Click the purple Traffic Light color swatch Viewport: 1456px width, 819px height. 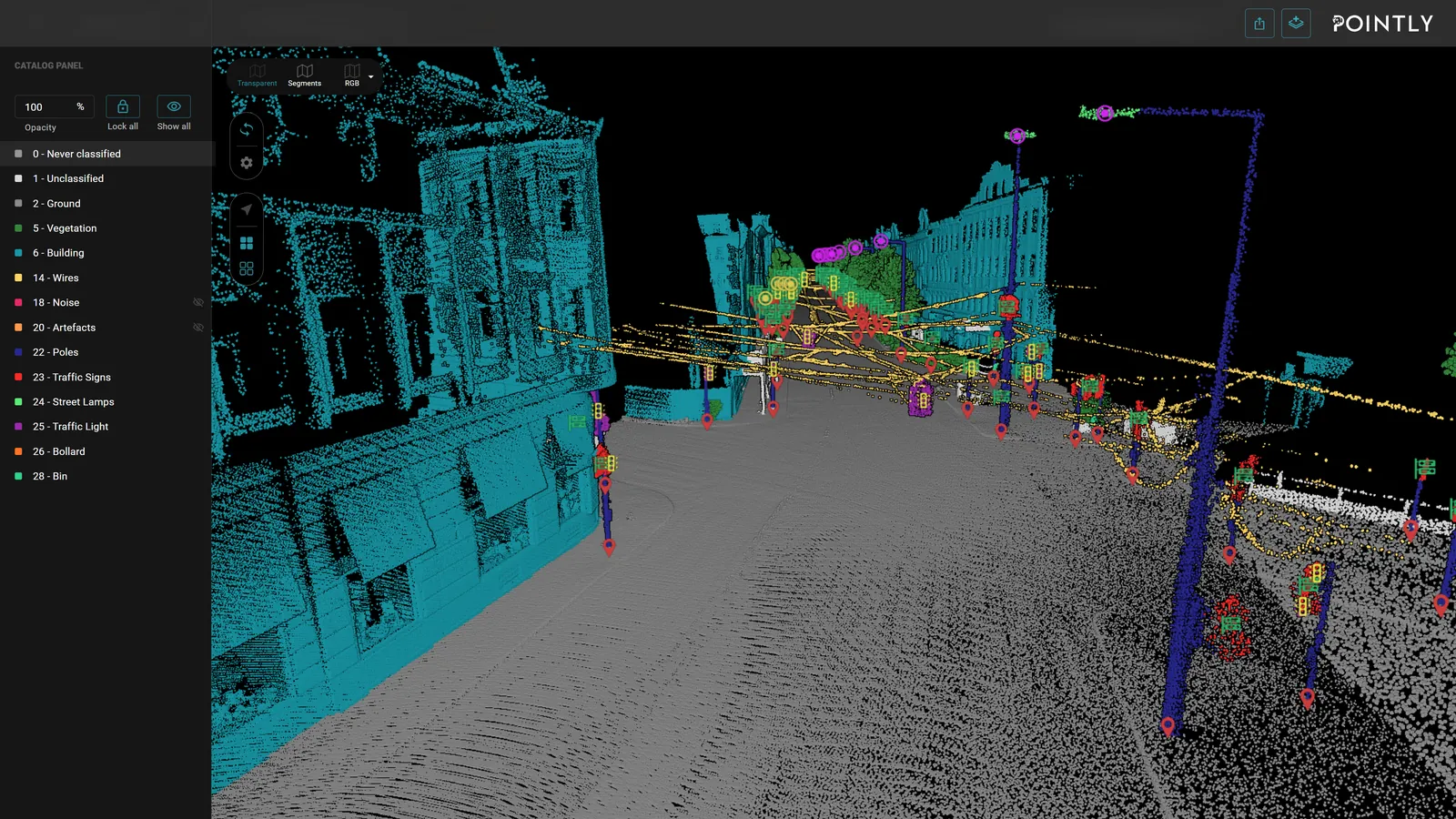[x=18, y=427]
